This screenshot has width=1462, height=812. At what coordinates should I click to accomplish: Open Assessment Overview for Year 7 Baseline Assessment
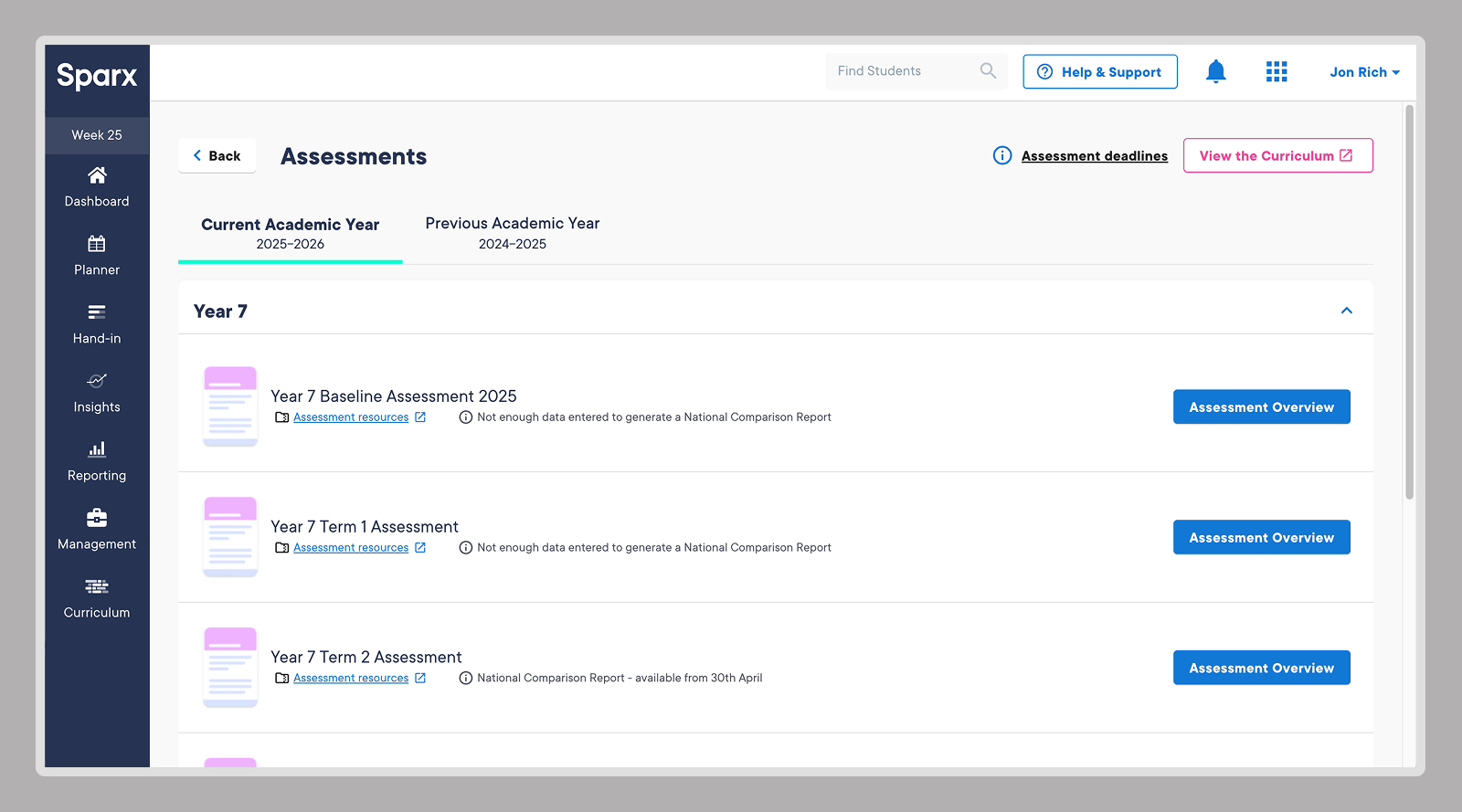pyautogui.click(x=1261, y=406)
